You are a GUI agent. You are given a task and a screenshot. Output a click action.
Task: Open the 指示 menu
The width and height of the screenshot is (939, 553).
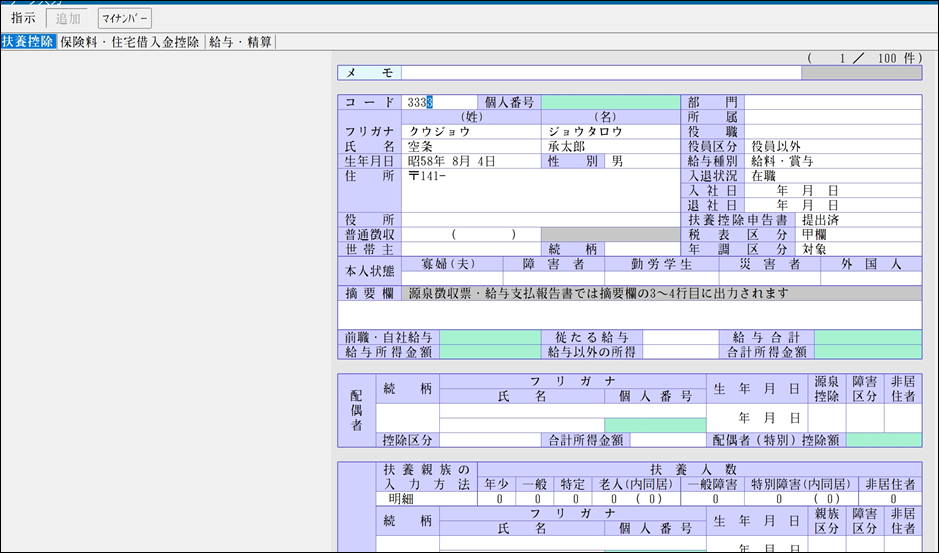point(23,18)
